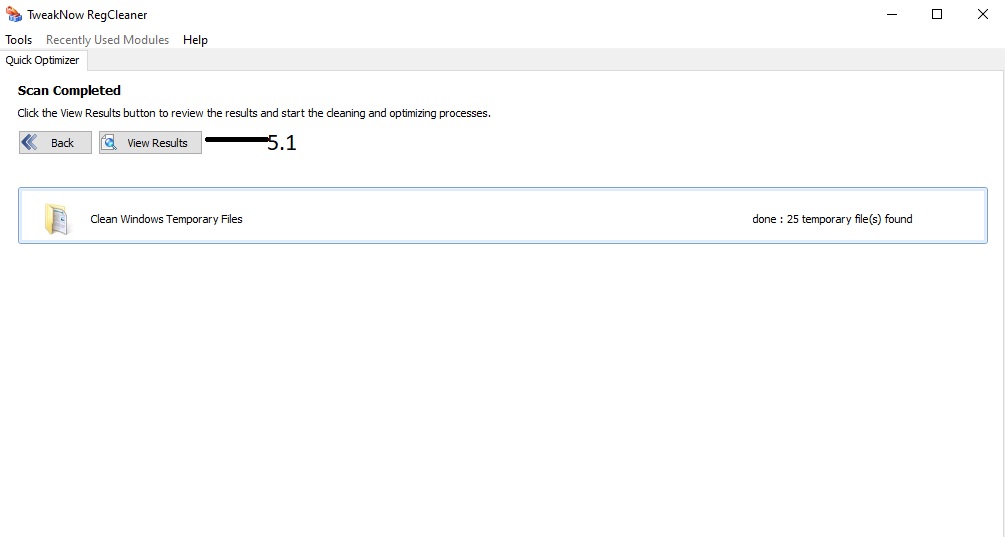Select the Quick Optimizer tab
Screen dimensions: 1005x537
coord(42,60)
